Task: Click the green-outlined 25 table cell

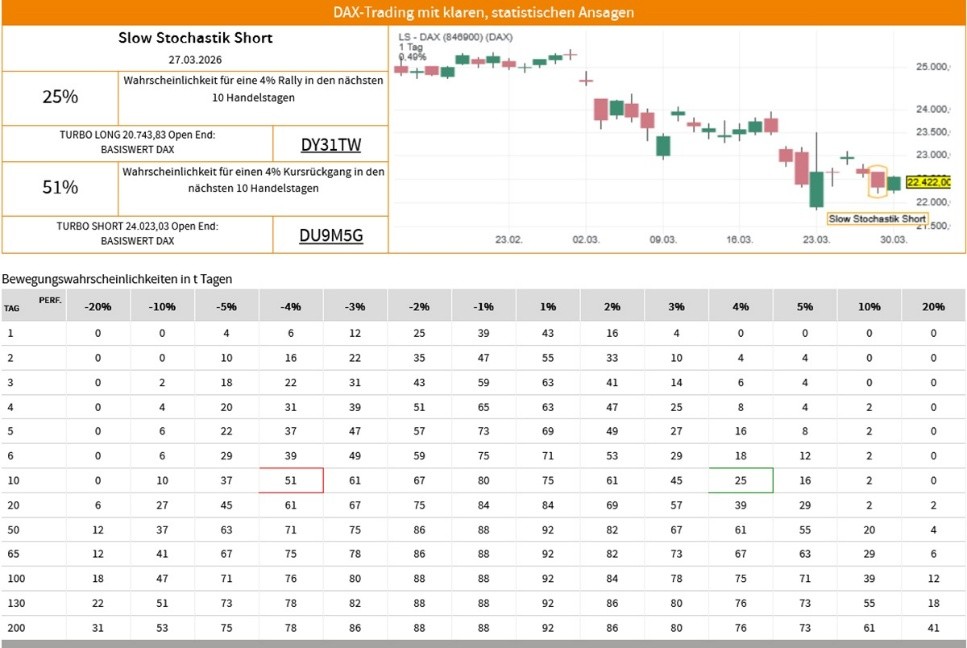Action: pyautogui.click(x=741, y=480)
